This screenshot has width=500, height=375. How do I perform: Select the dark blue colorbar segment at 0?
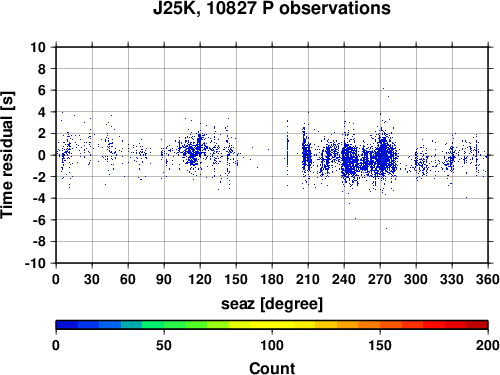click(x=67, y=325)
